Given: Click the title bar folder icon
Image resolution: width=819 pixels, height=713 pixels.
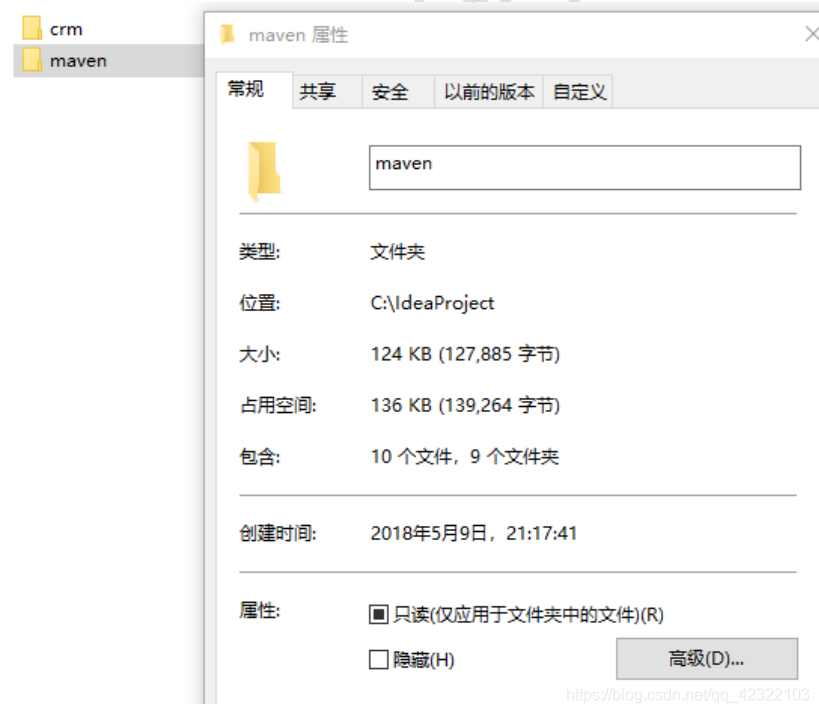Looking at the screenshot, I should click(227, 34).
